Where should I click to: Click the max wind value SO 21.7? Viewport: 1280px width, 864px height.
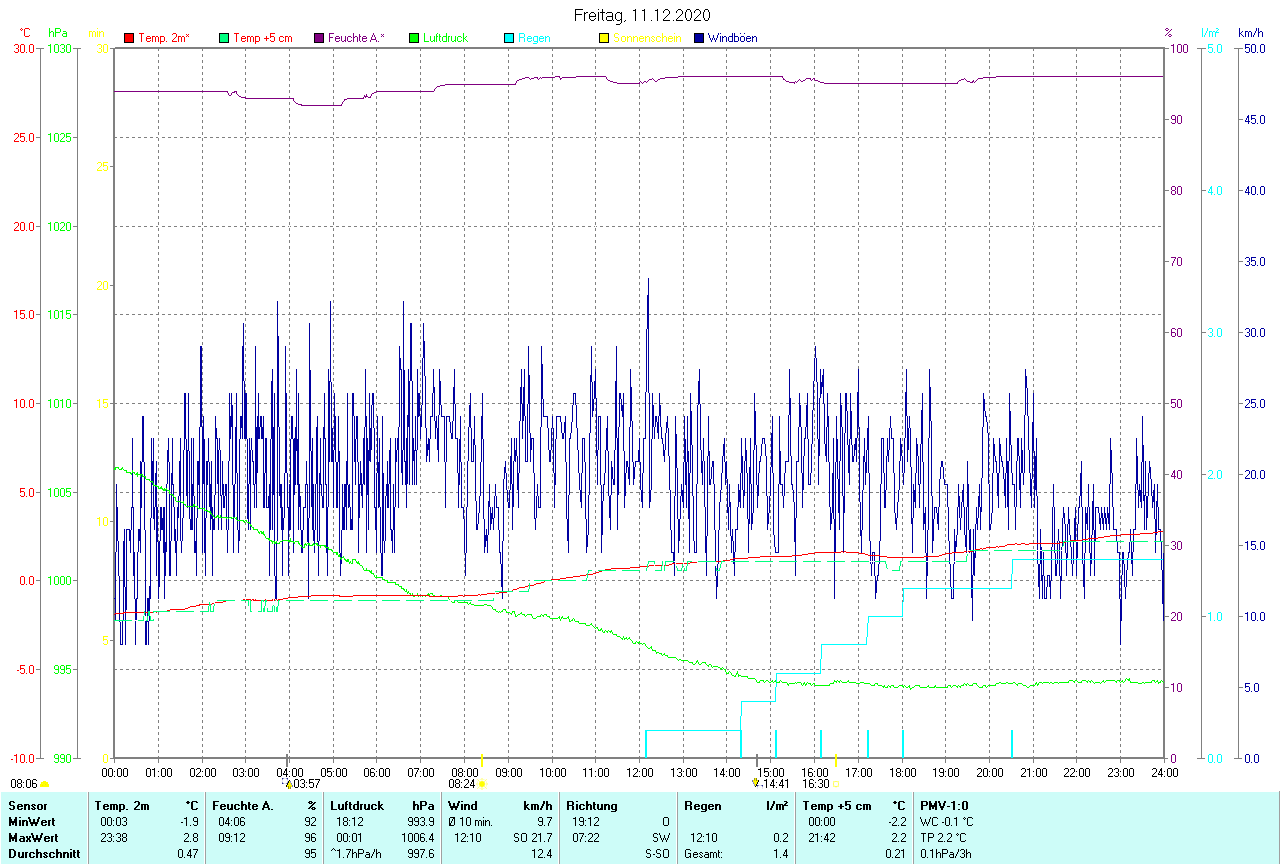[x=532, y=838]
